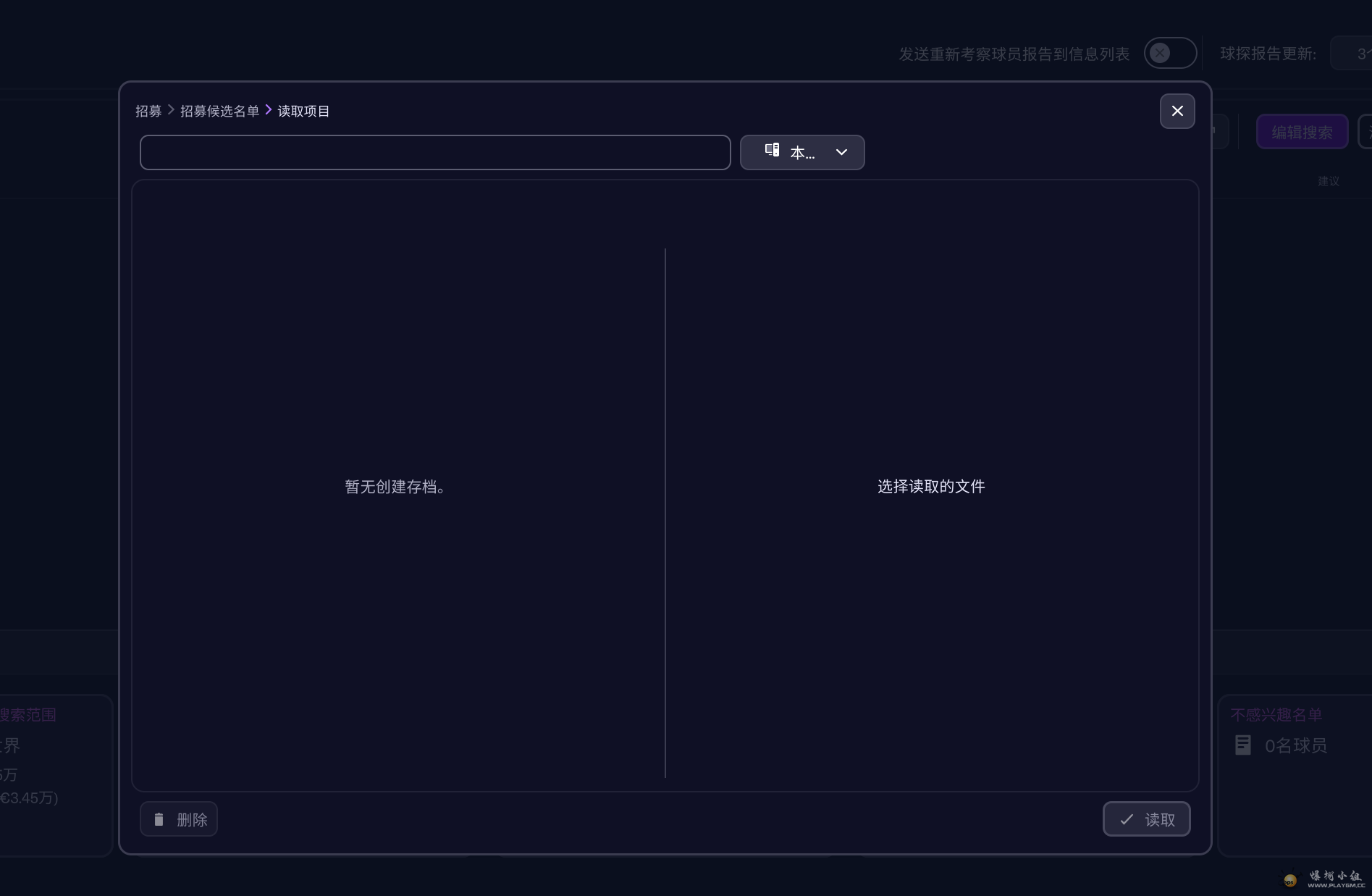The width and height of the screenshot is (1372, 896).
Task: Click the trash icon on the 删除 button
Action: click(159, 819)
